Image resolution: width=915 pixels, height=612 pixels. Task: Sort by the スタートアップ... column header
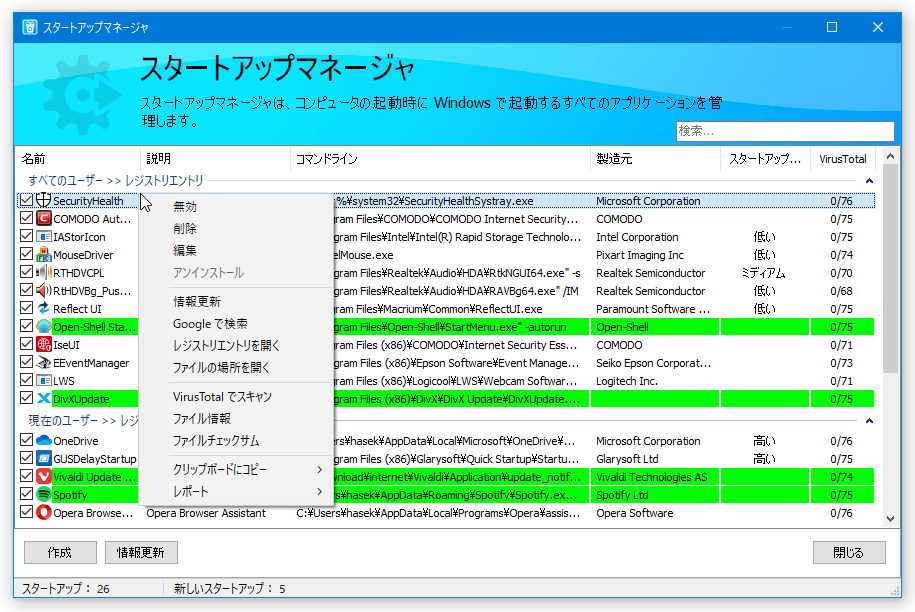(x=765, y=159)
